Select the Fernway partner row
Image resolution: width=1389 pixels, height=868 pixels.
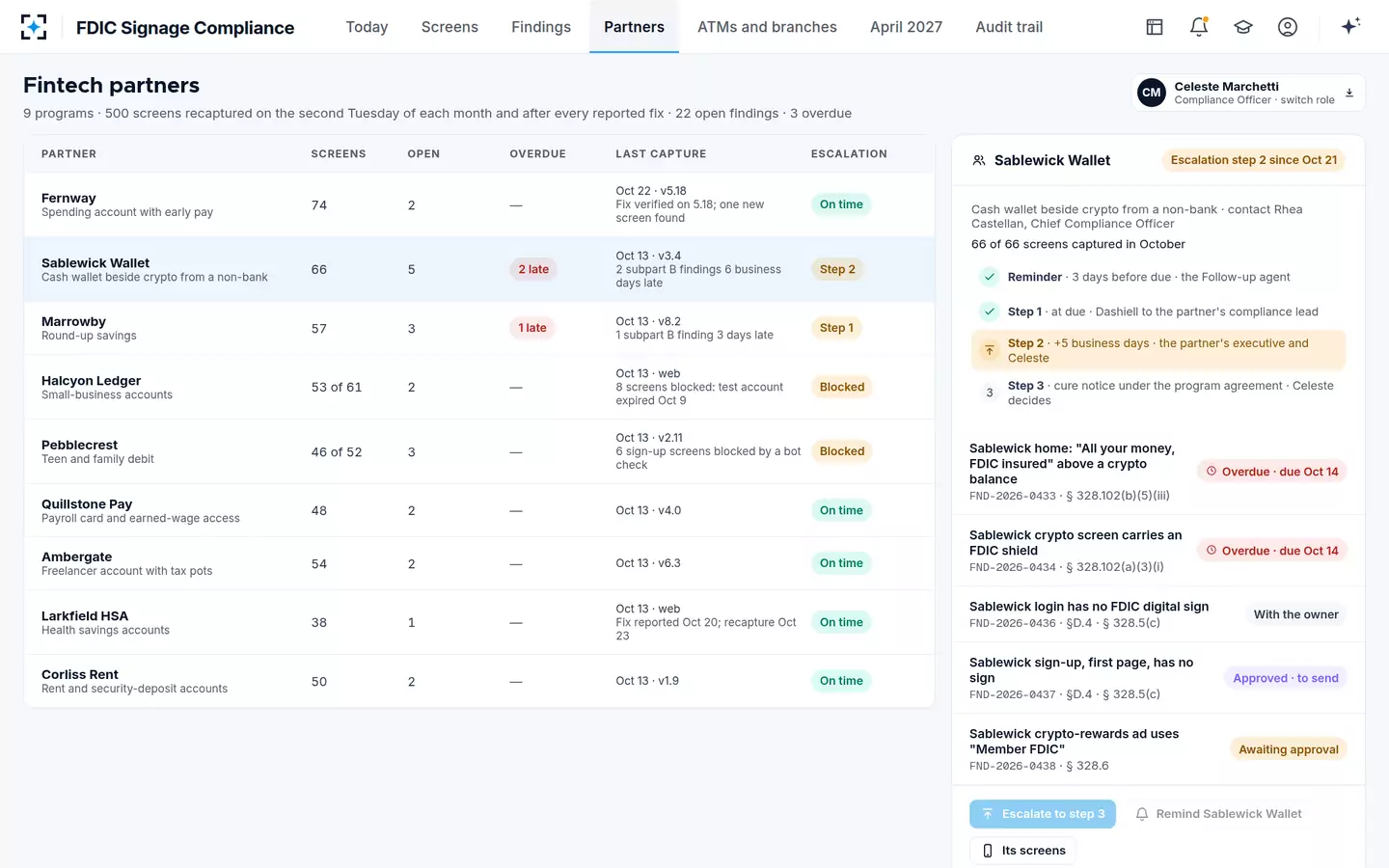479,204
